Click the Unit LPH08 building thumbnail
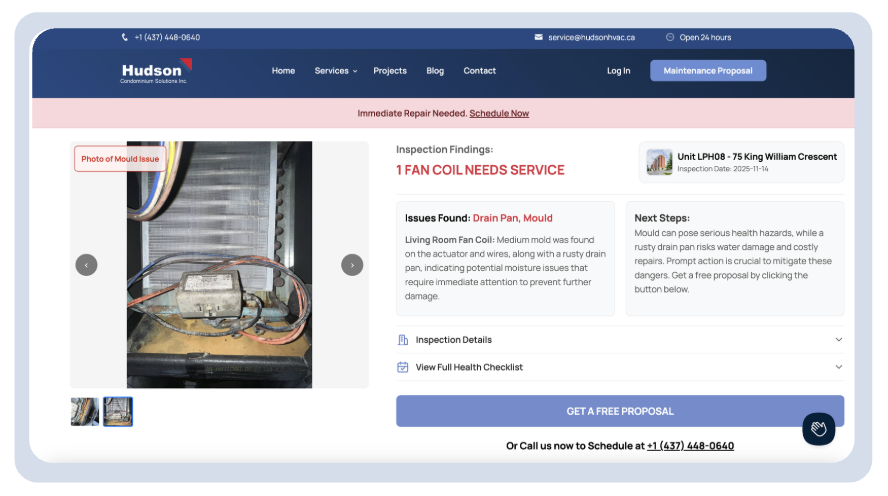Image resolution: width=888 pixels, height=496 pixels. (x=659, y=162)
